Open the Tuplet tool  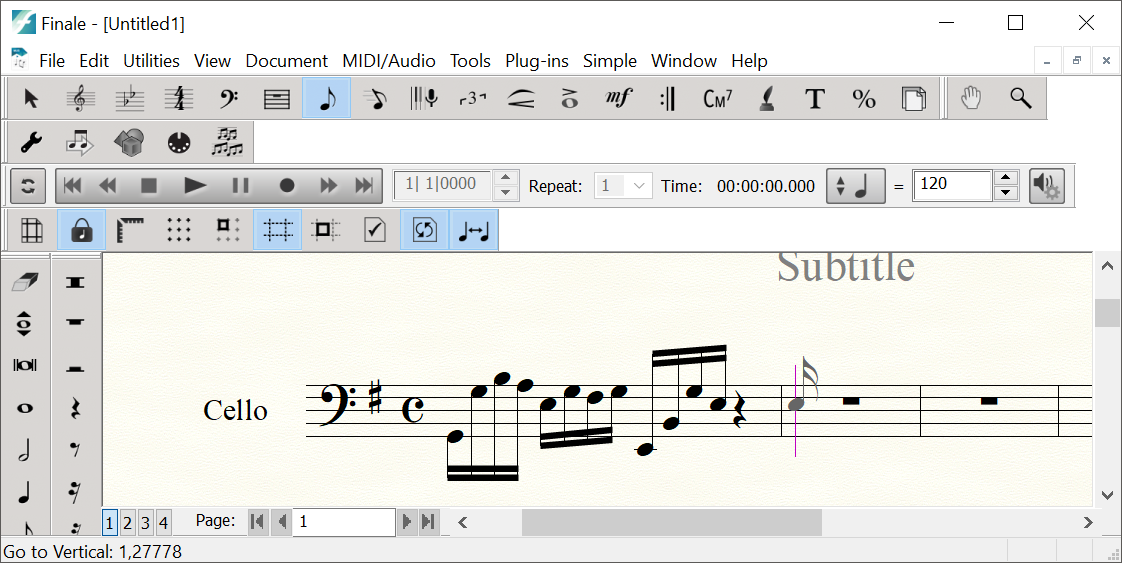coord(472,98)
